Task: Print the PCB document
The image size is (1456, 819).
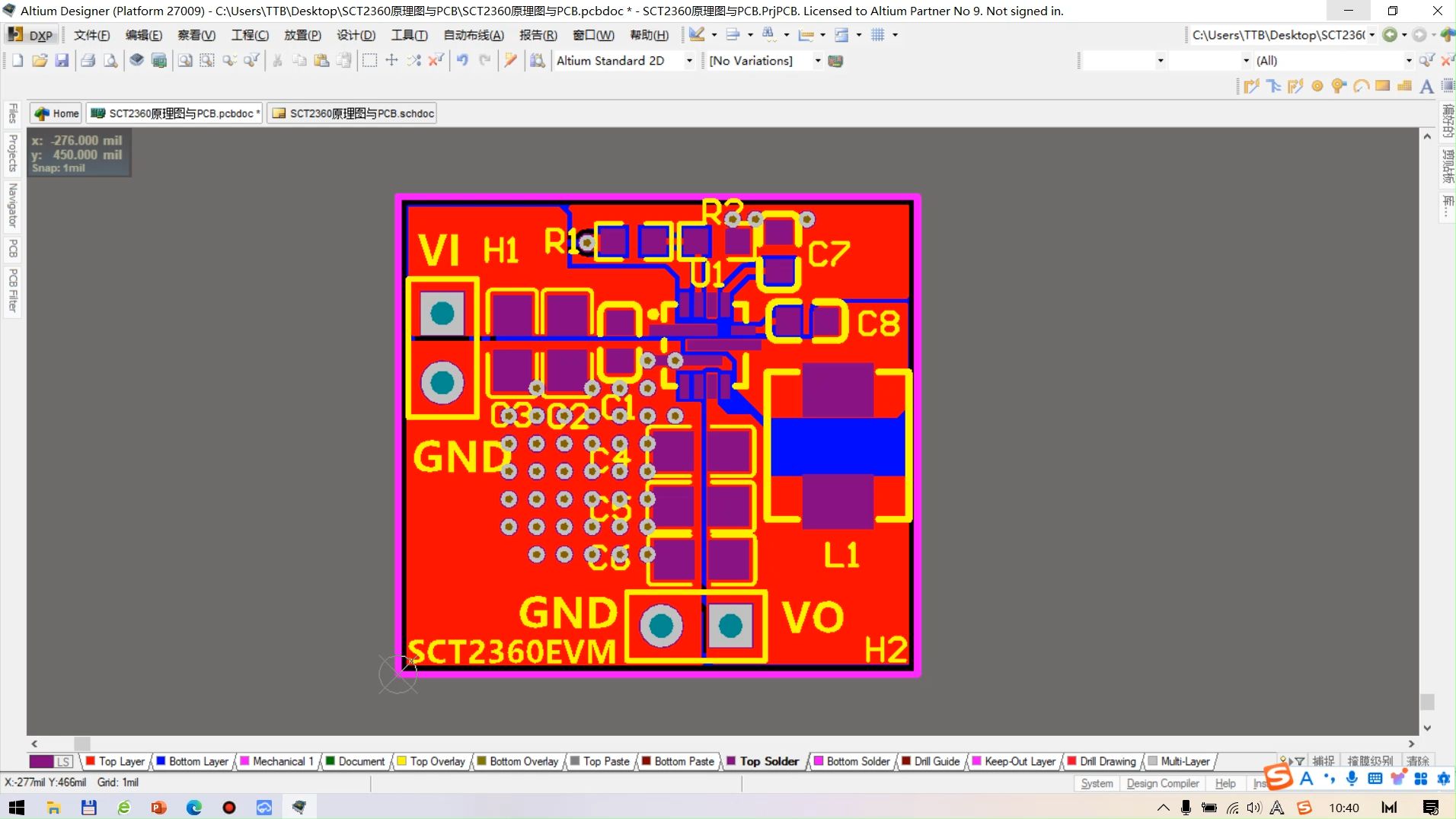Action: click(x=88, y=61)
